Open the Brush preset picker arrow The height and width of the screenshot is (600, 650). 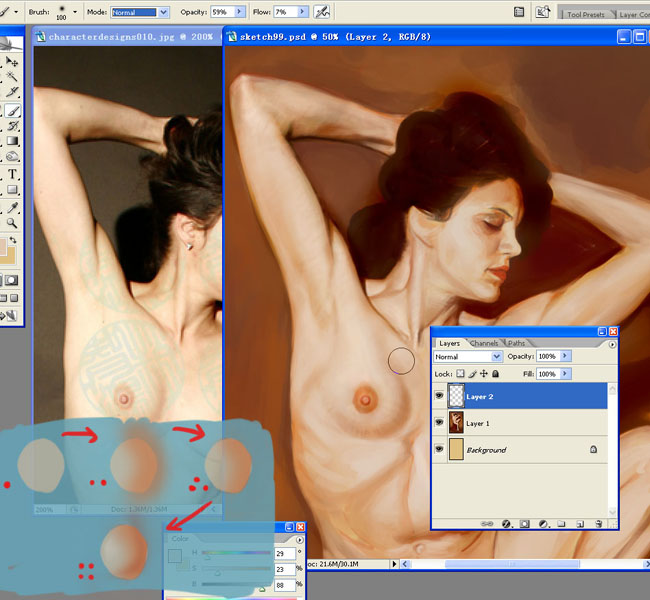(75, 12)
